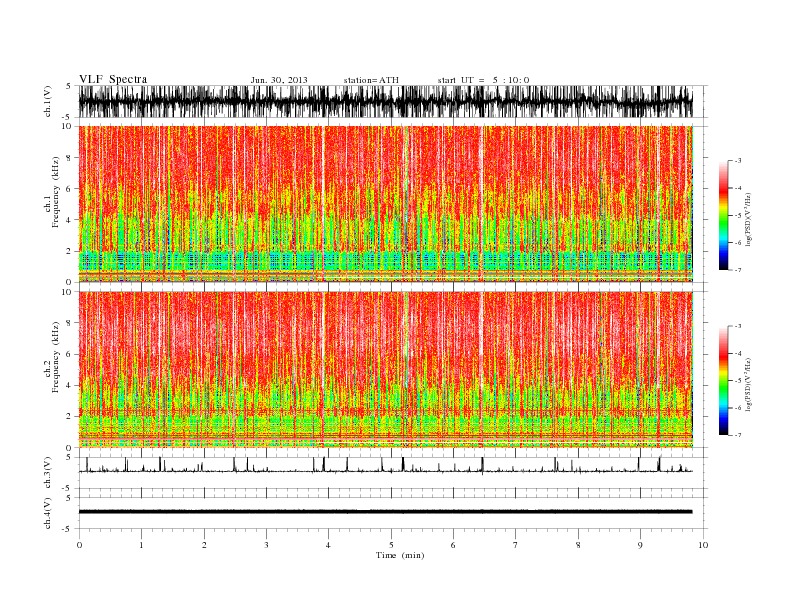Click the ch.2 spectrogram "6" kHz tick label
The width and height of the screenshot is (792, 612).
click(69, 354)
